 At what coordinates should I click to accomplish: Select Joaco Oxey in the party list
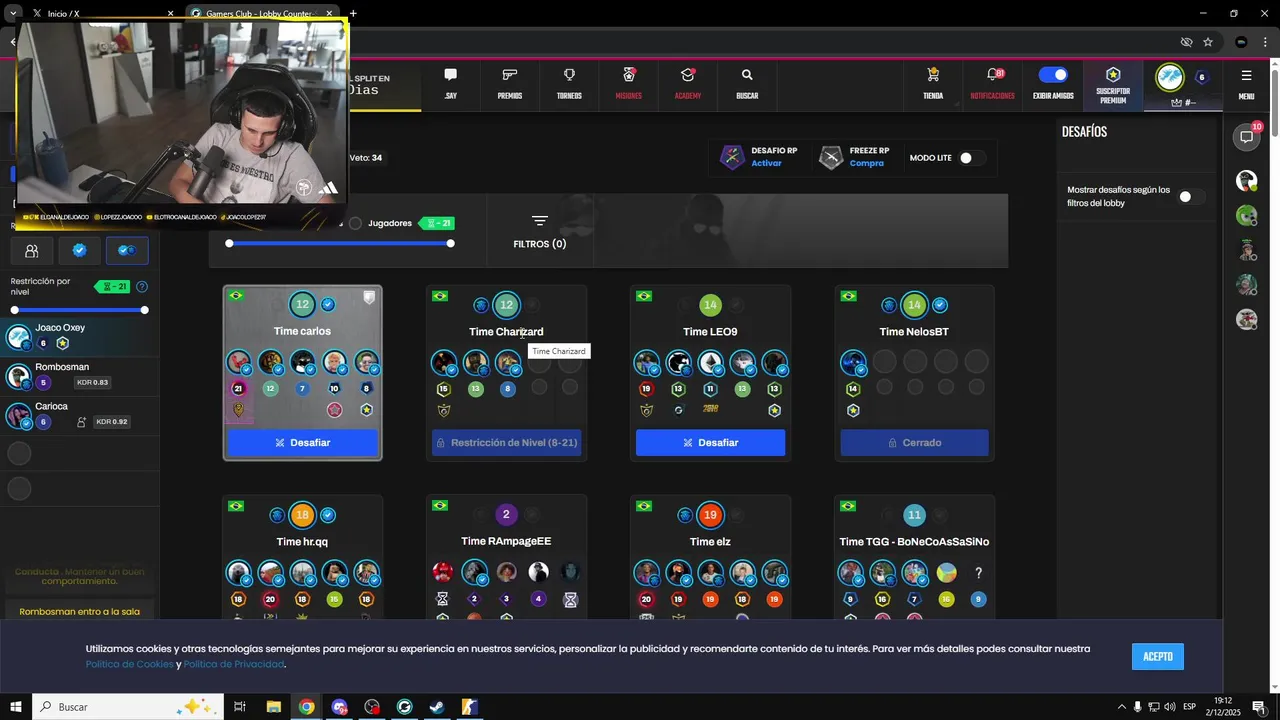tap(80, 336)
